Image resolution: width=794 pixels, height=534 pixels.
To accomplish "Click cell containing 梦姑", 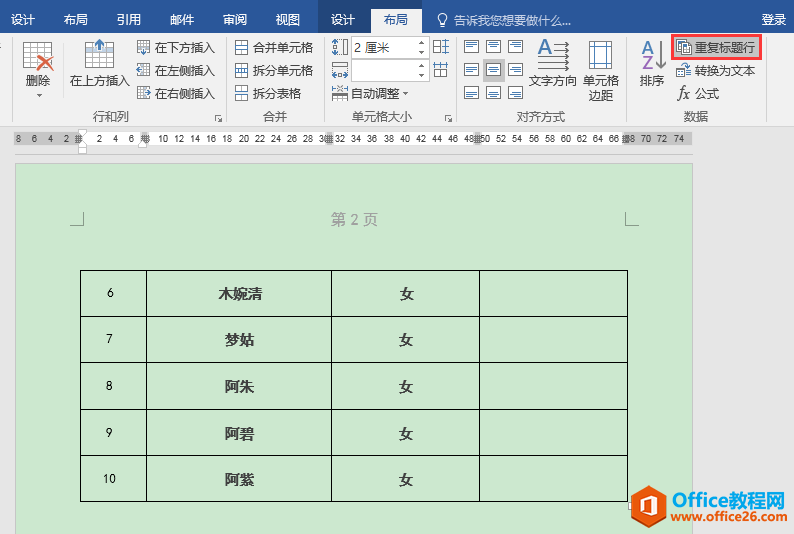I will point(239,339).
